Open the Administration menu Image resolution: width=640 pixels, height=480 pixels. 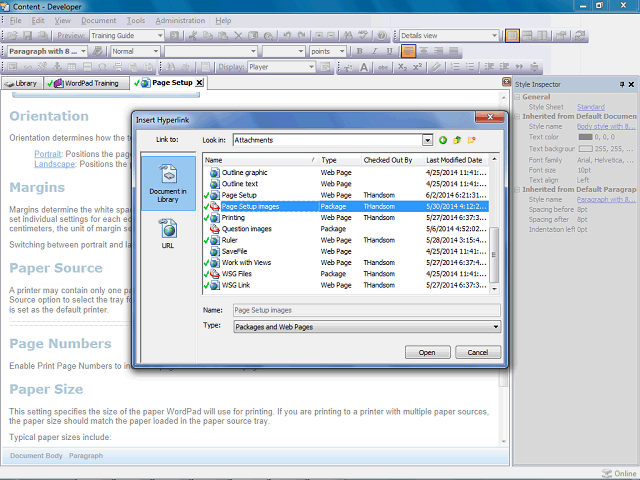tap(180, 20)
